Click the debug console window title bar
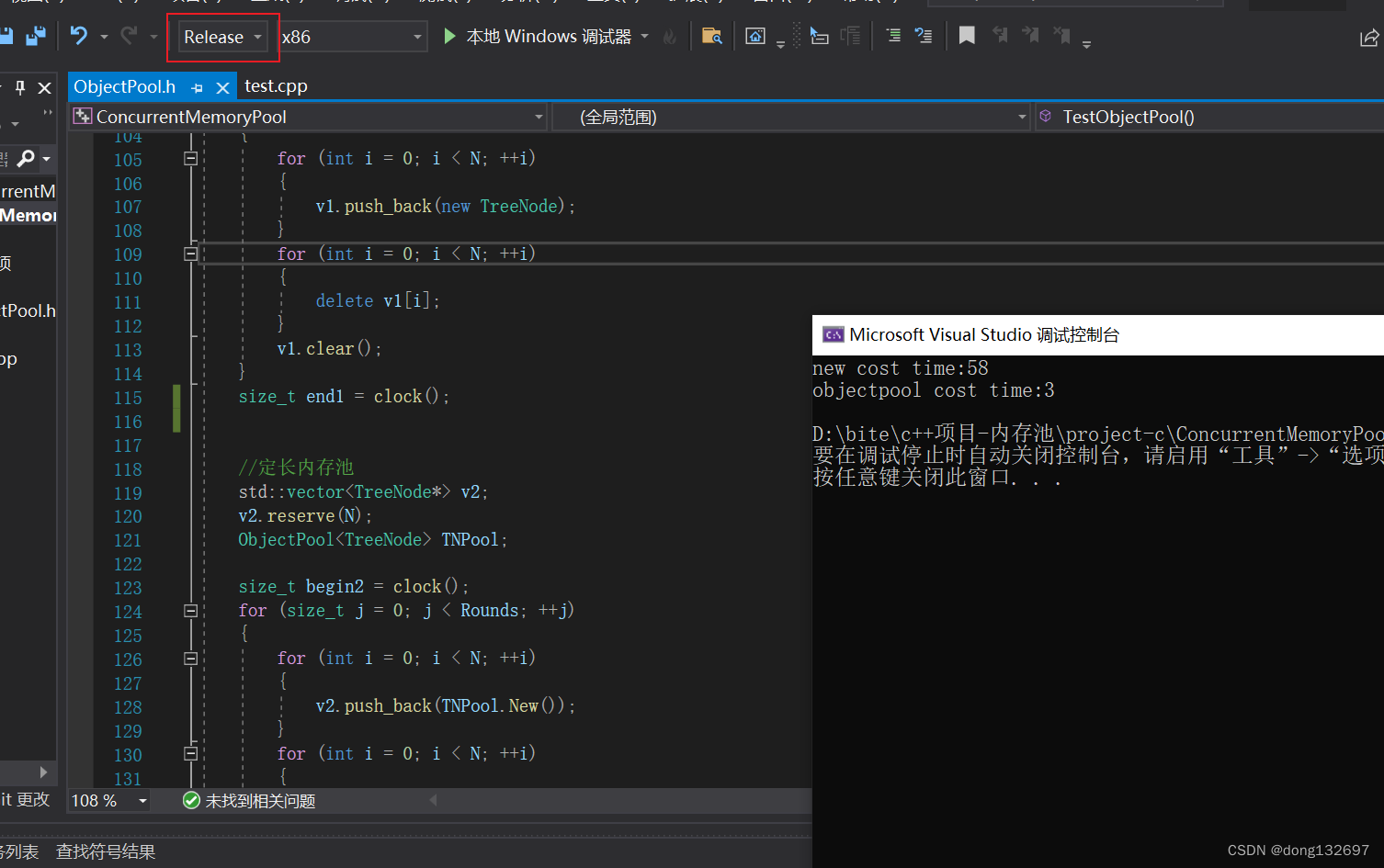1384x868 pixels. [x=1098, y=335]
